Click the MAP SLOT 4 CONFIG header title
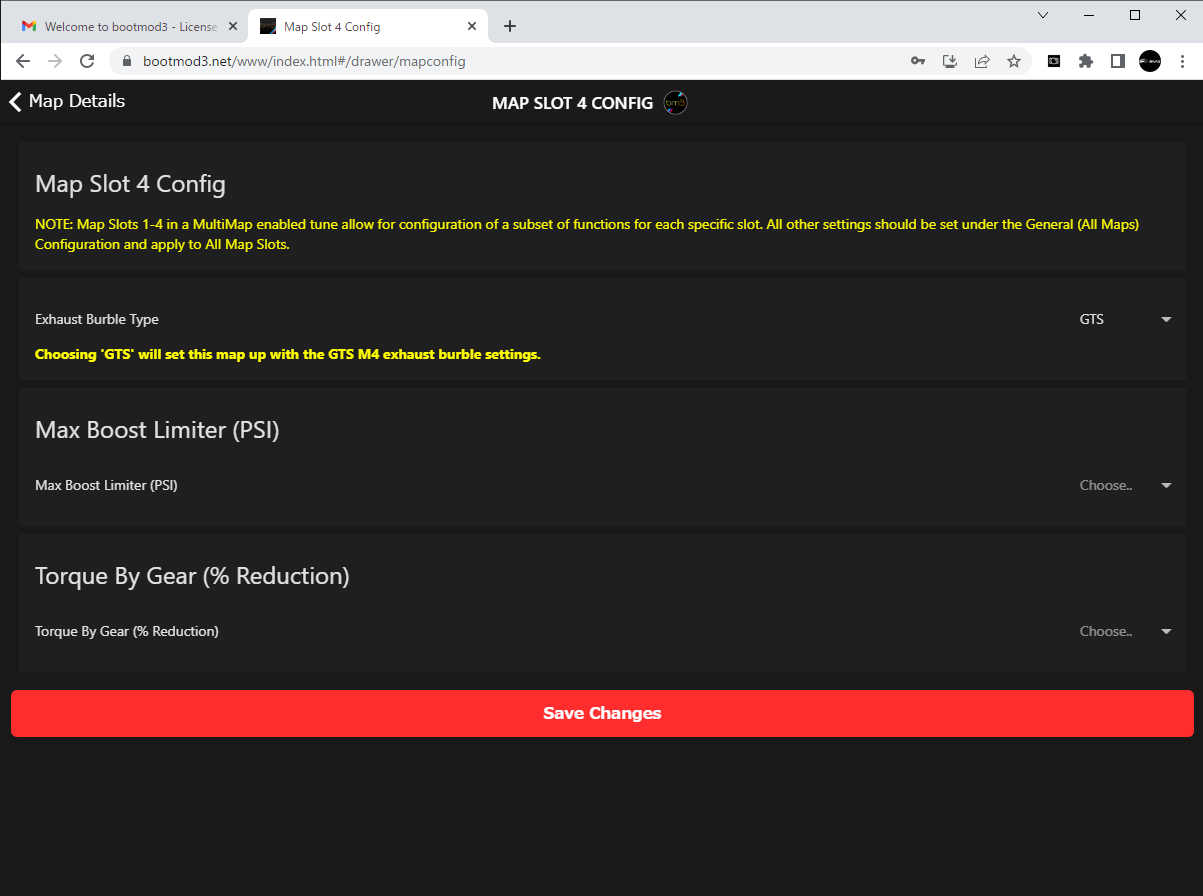 [572, 103]
